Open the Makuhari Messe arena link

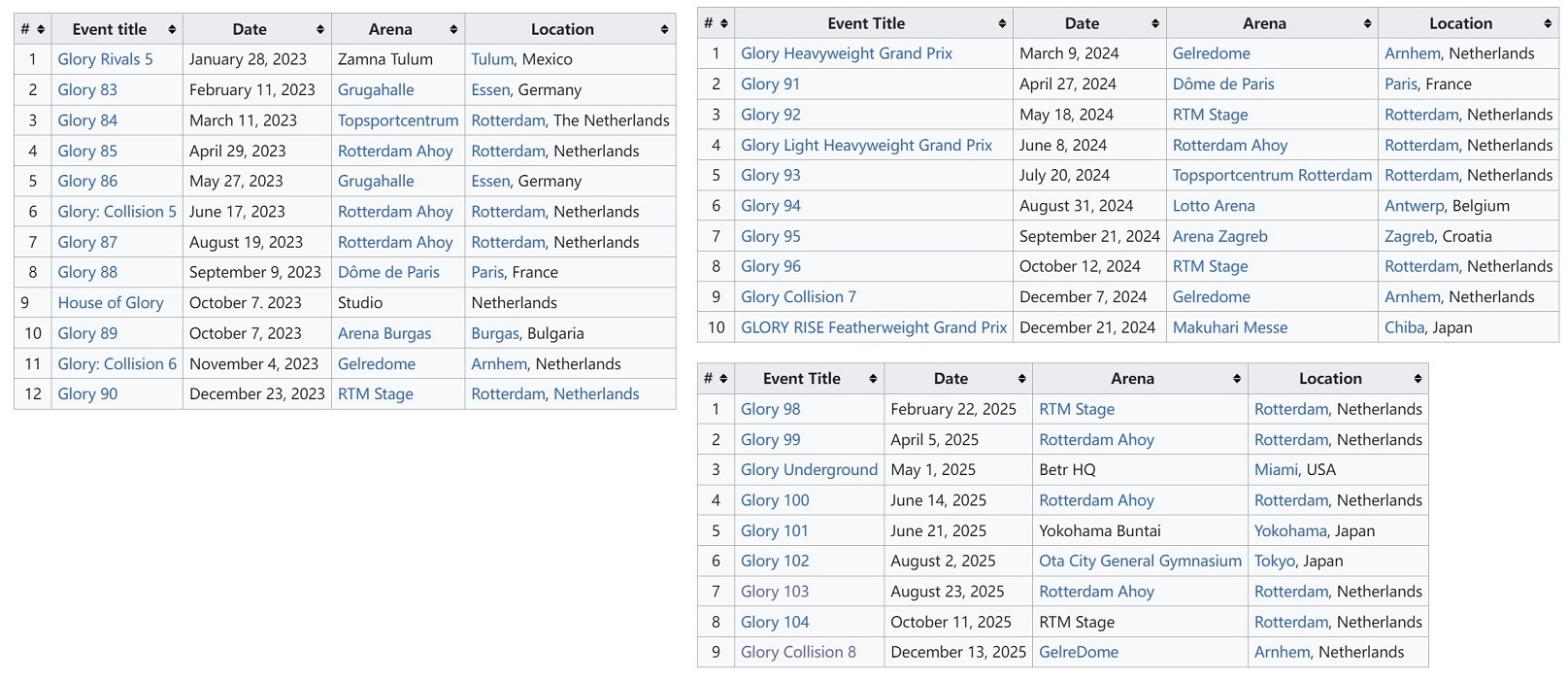coord(1229,327)
